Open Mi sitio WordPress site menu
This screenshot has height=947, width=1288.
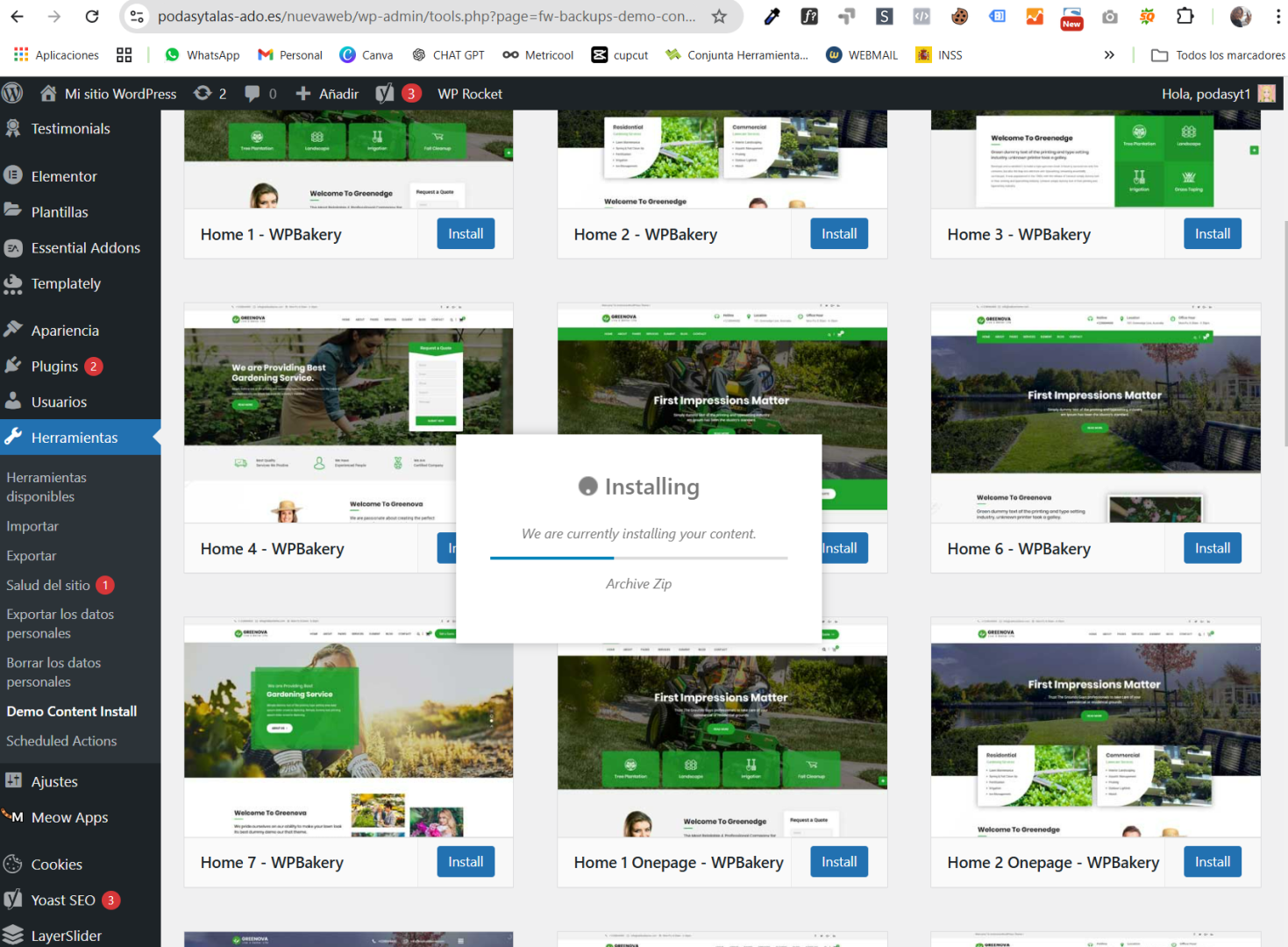pyautogui.click(x=109, y=93)
